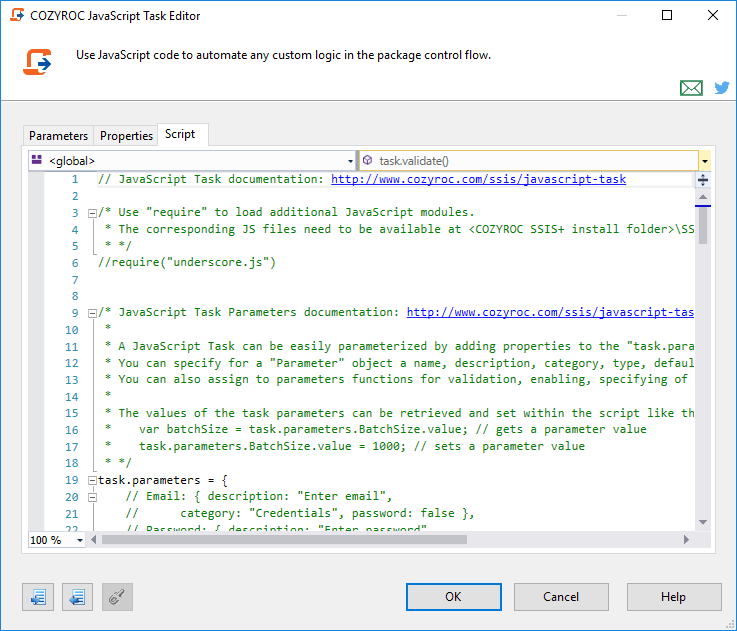
Task: Click the vertical scrollbar thumb
Action: (703, 225)
